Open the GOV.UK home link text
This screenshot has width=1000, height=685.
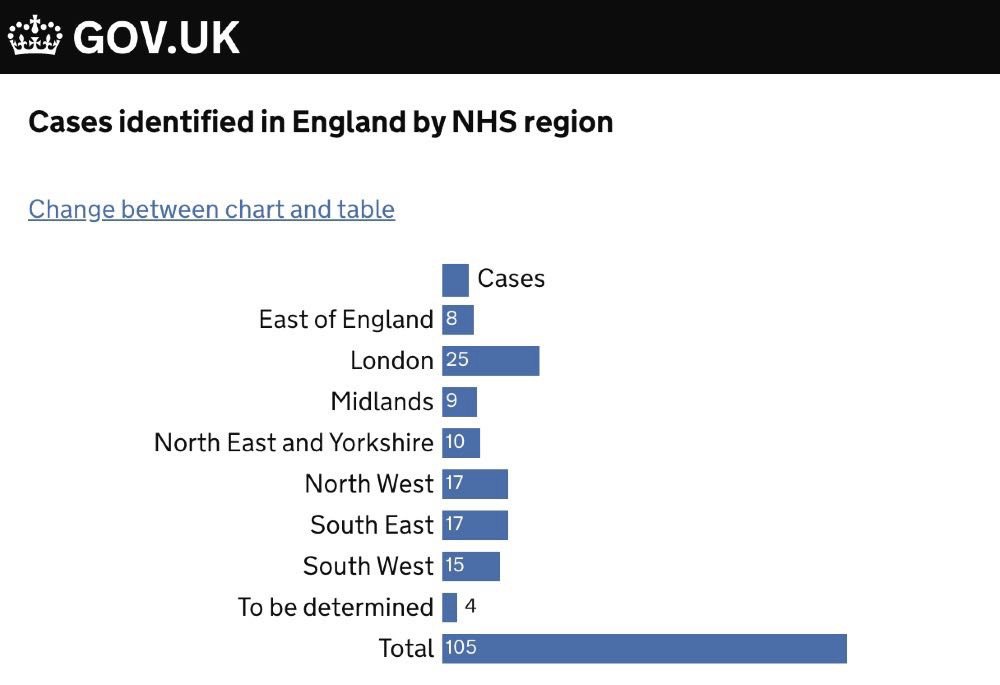(x=157, y=38)
